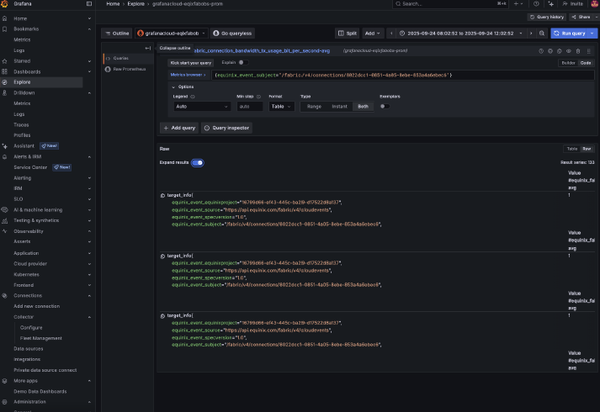Click the Run query button
This screenshot has height=412, width=600.
569,33
